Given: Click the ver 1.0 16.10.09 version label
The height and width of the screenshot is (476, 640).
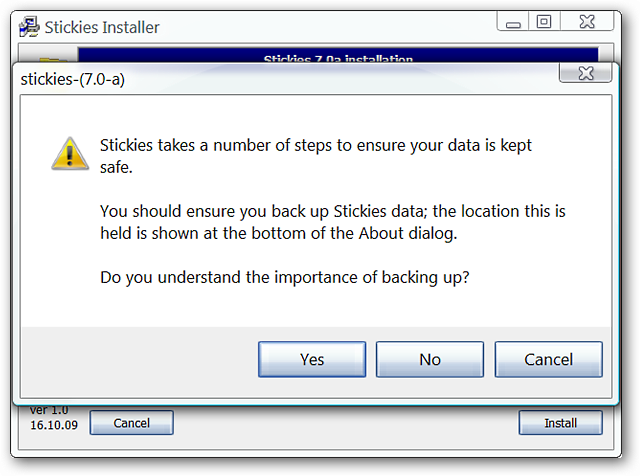Looking at the screenshot, I should [53, 418].
